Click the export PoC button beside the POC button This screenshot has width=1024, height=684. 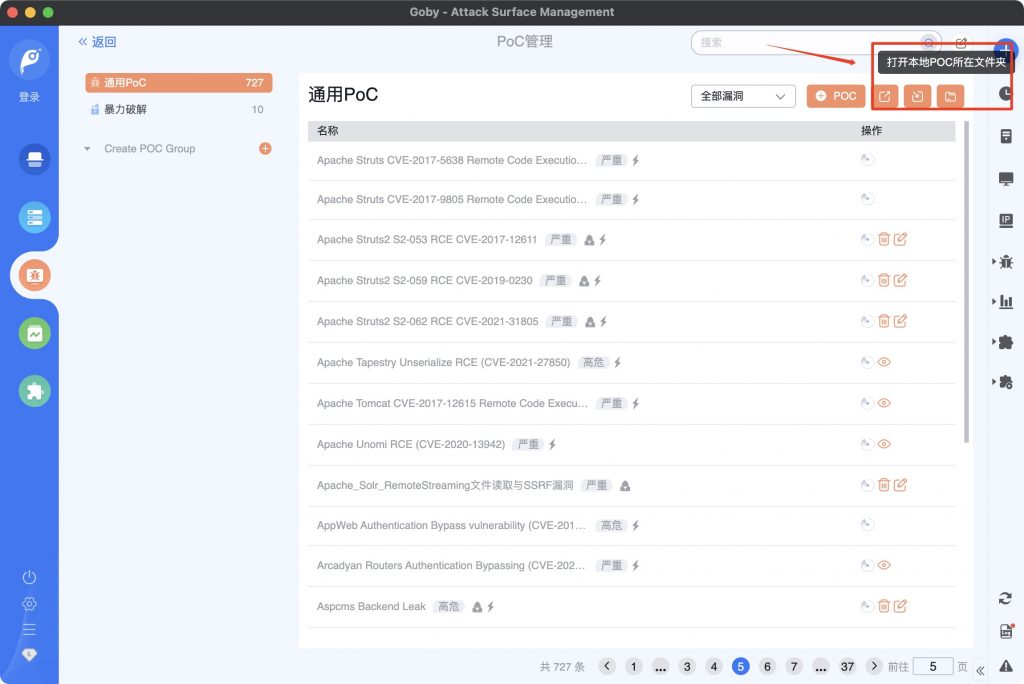[x=884, y=96]
